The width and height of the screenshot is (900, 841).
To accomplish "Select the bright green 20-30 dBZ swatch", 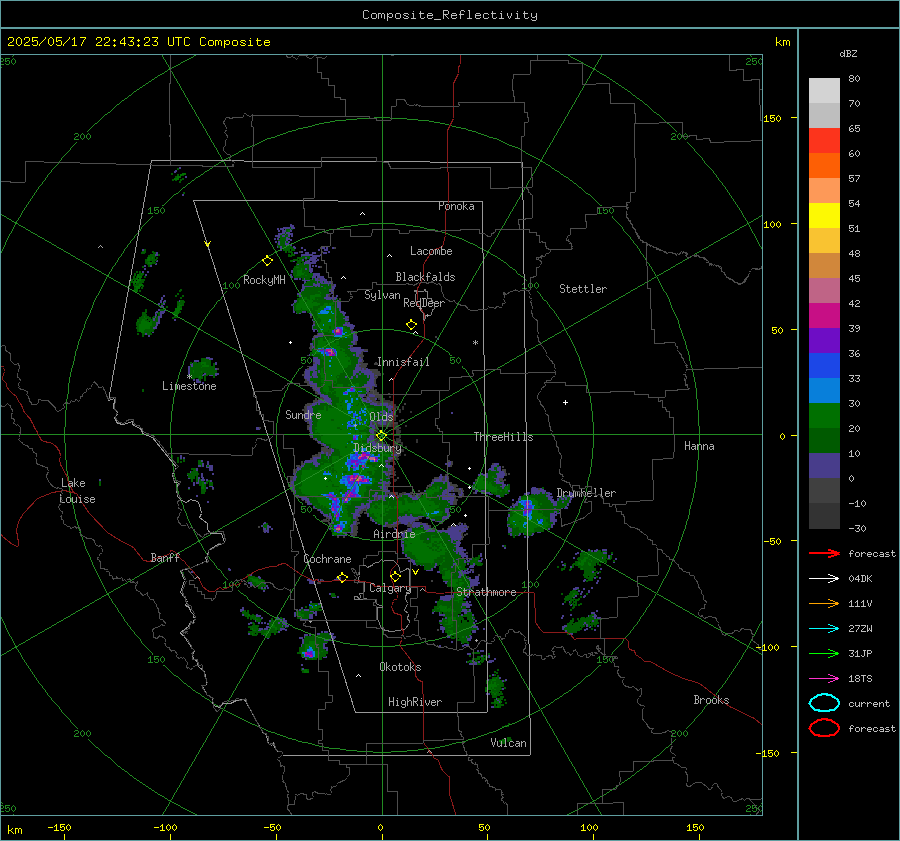I will [824, 415].
